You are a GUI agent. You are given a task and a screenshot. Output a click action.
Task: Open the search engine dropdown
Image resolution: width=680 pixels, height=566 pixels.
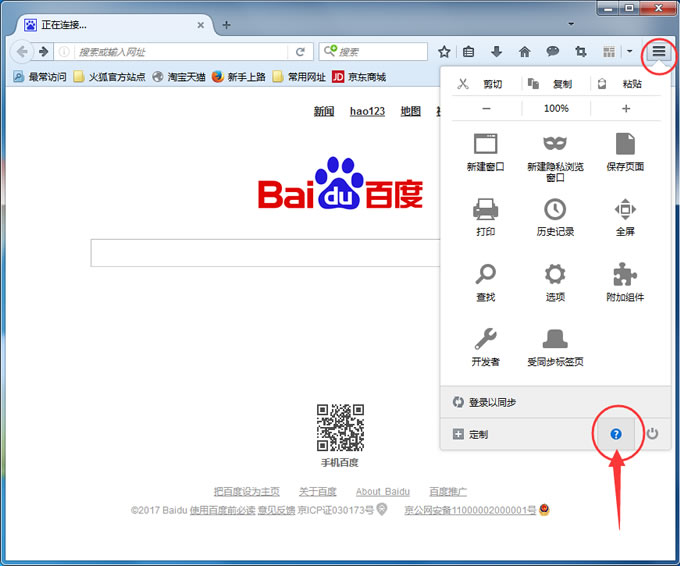pyautogui.click(x=329, y=51)
